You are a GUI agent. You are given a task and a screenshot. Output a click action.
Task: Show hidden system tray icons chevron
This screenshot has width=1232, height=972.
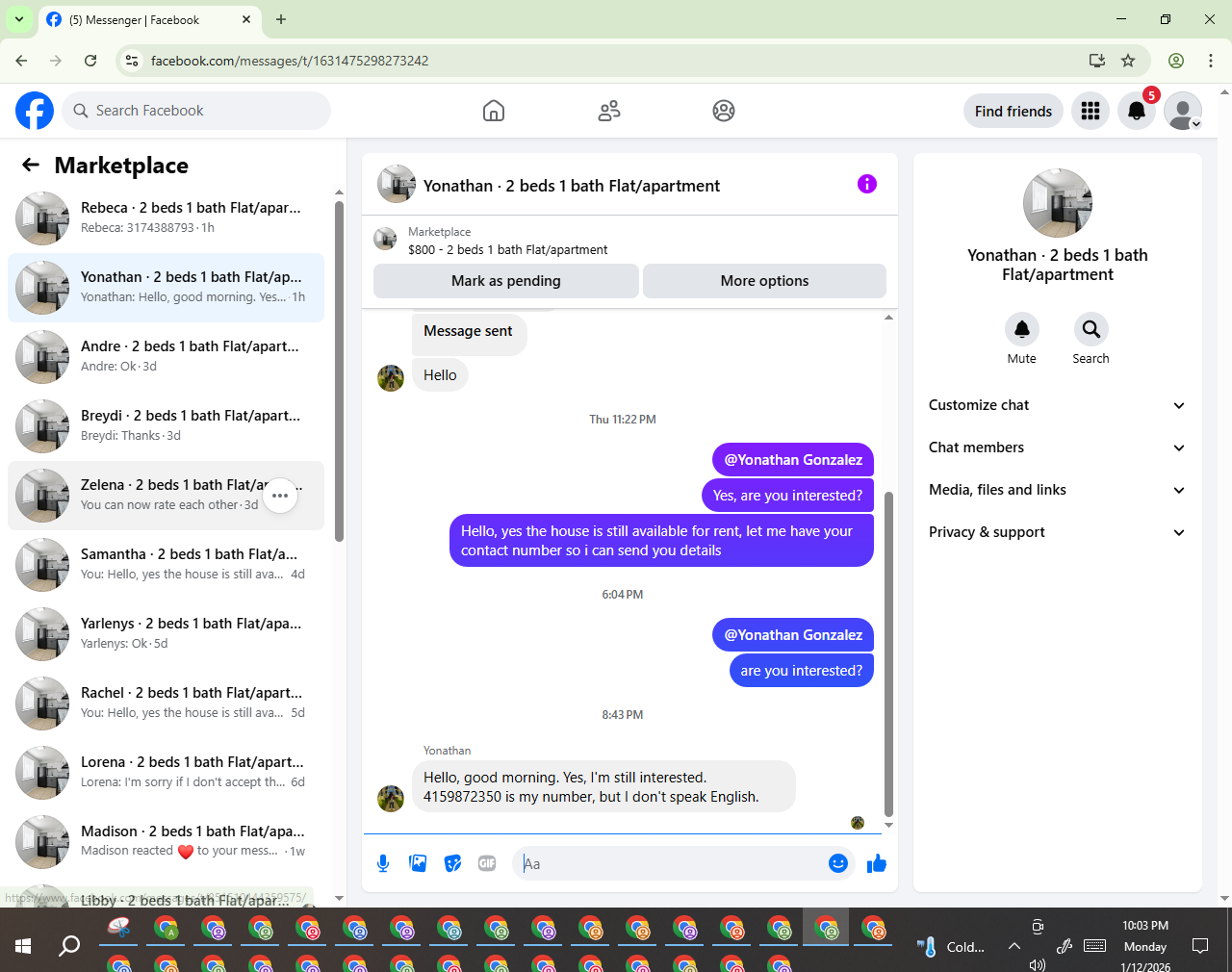[1014, 946]
